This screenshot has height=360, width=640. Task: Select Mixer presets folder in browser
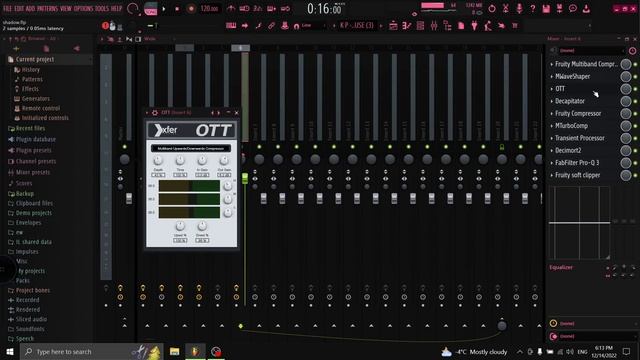(x=33, y=172)
